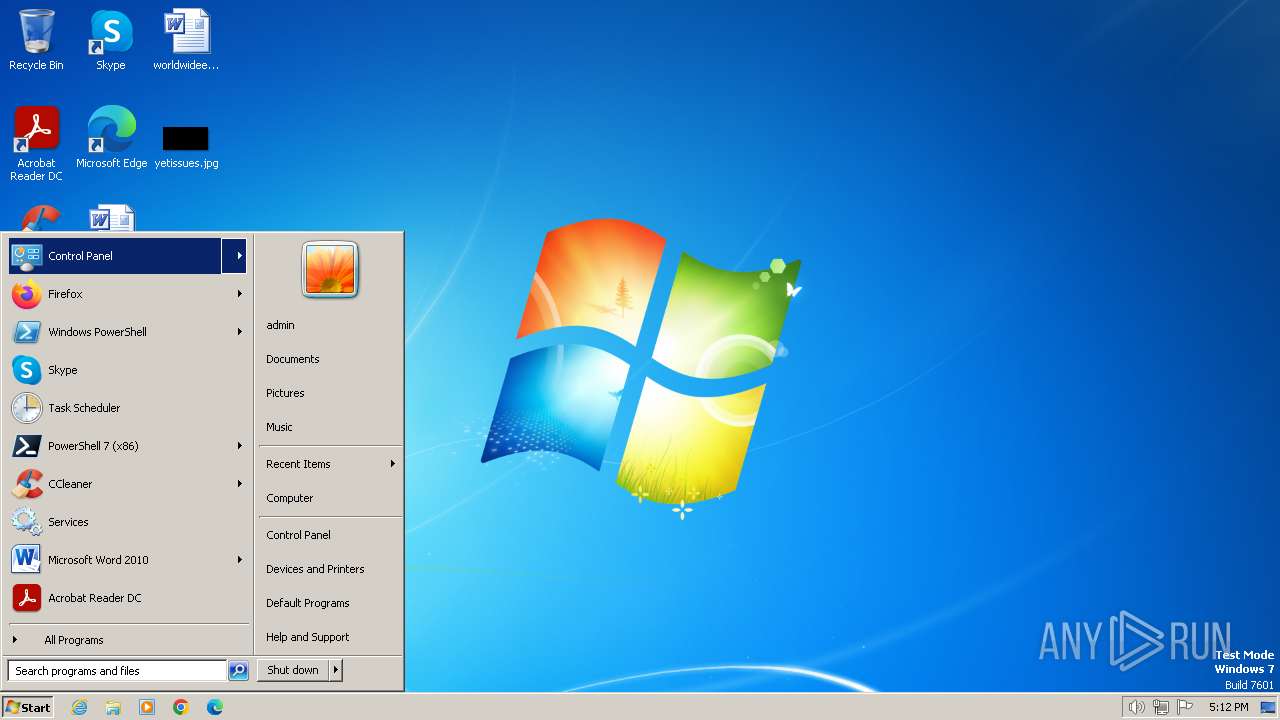Open Windows Explorer folder on taskbar
This screenshot has height=720, width=1280.
tap(113, 707)
